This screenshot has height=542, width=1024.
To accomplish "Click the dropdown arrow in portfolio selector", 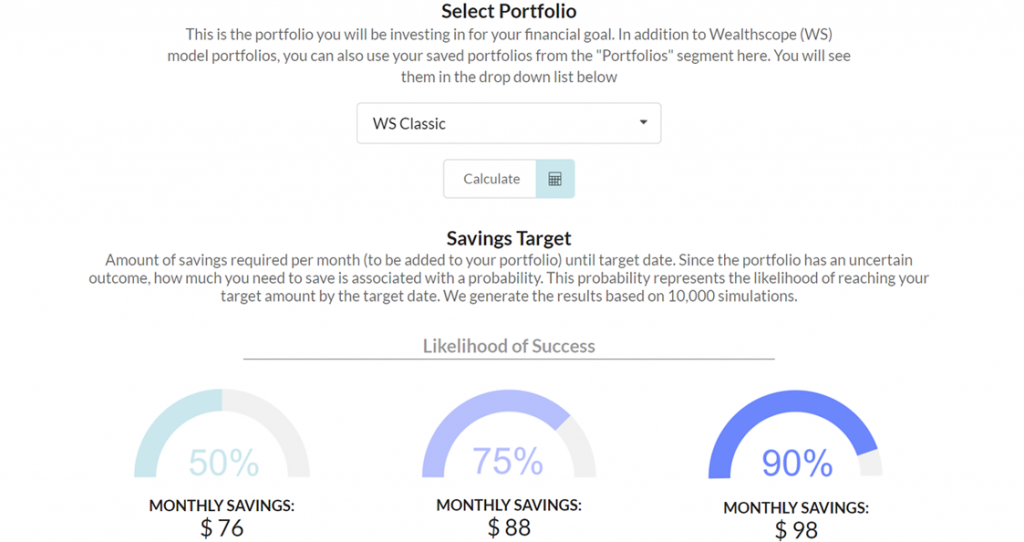I will 643,122.
